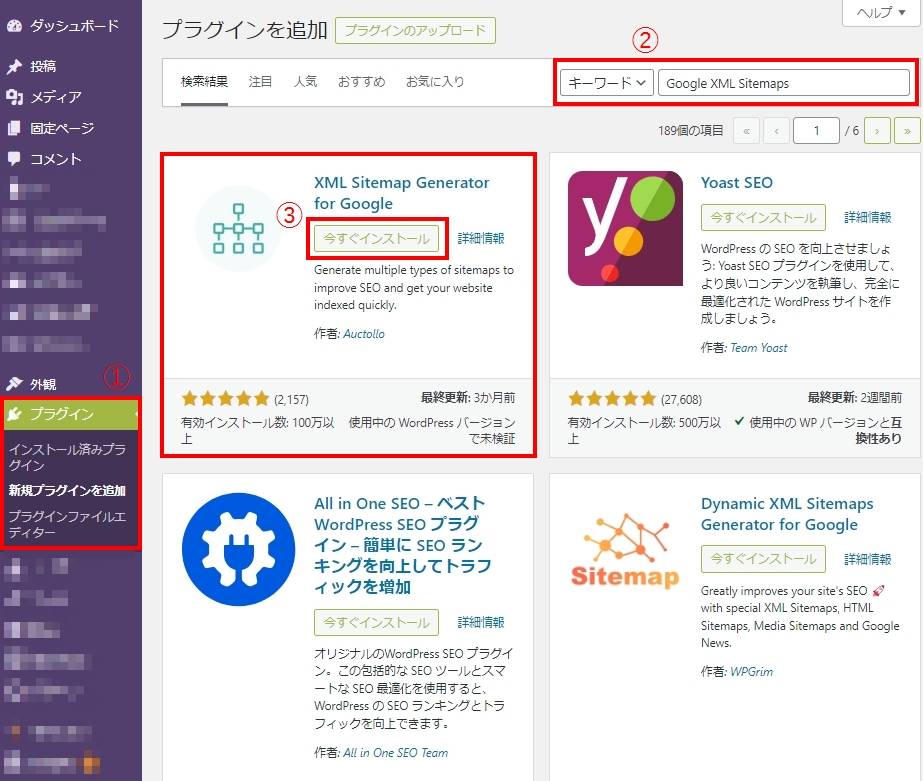Click the Plugins plug icon
Viewport: 923px width, 781px height.
pyautogui.click(x=14, y=414)
